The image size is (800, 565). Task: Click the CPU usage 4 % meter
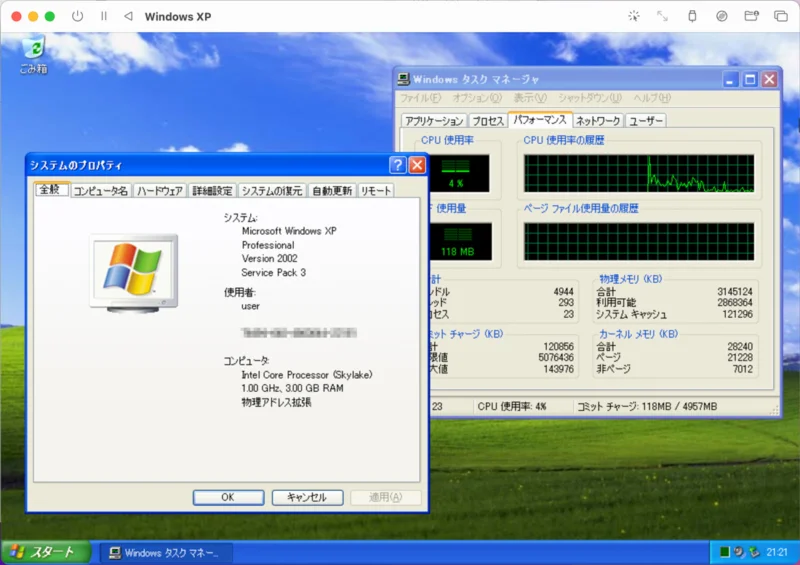pos(459,174)
